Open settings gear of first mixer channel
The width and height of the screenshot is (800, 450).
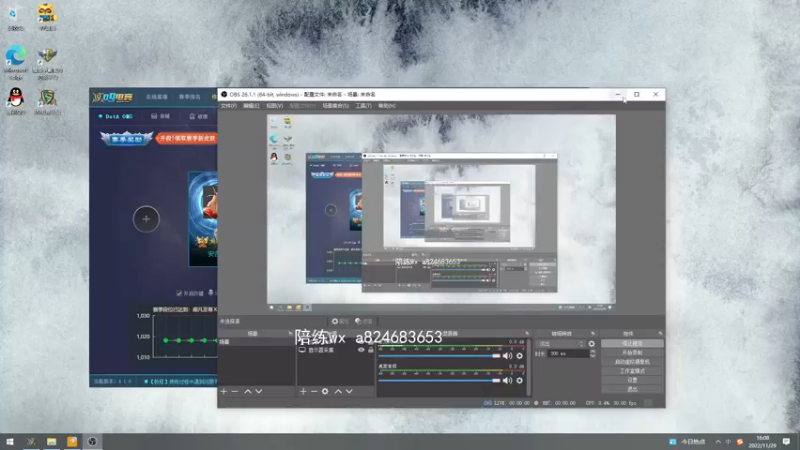519,356
